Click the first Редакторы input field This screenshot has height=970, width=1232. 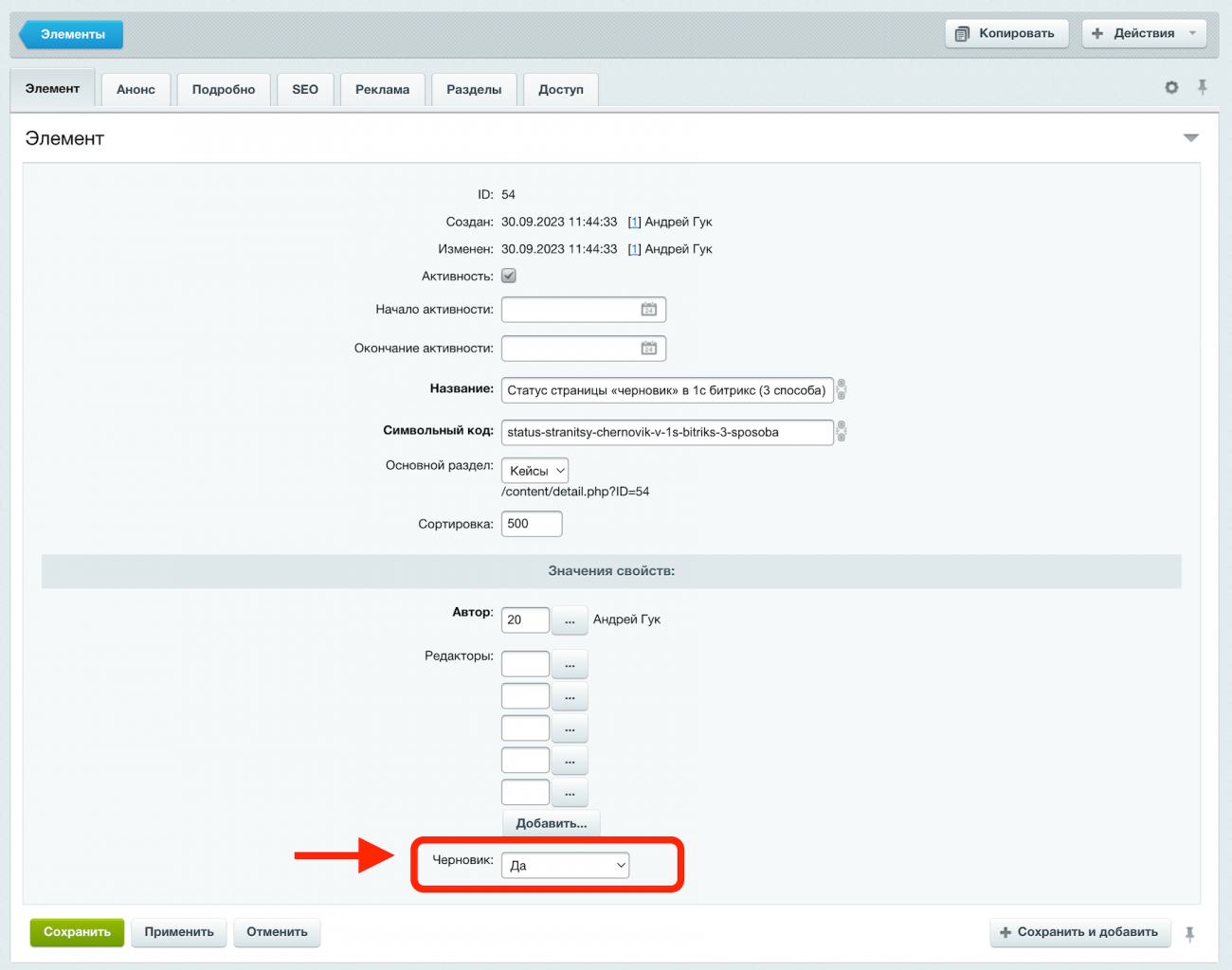tap(525, 663)
